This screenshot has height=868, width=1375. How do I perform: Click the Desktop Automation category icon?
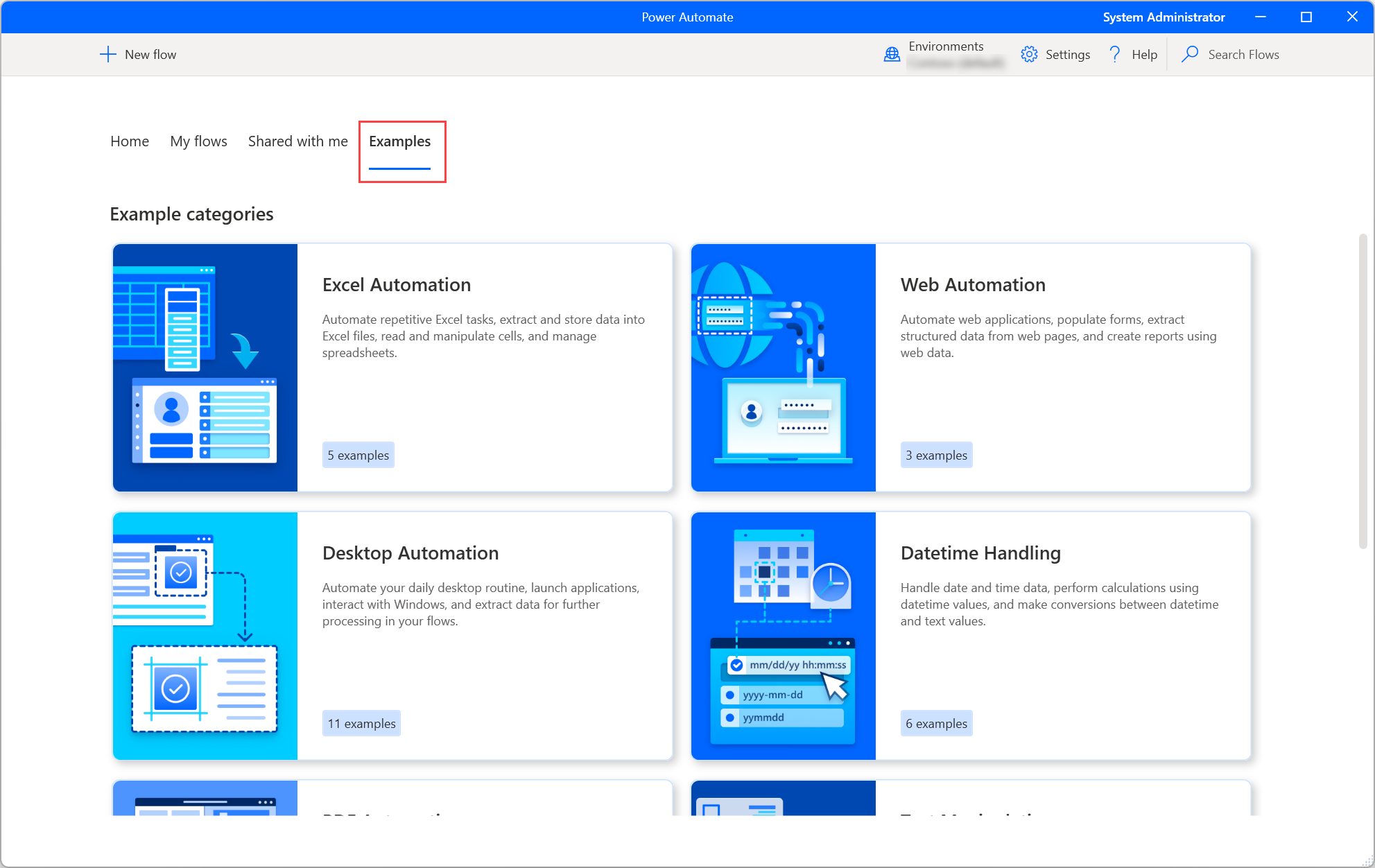coord(204,635)
